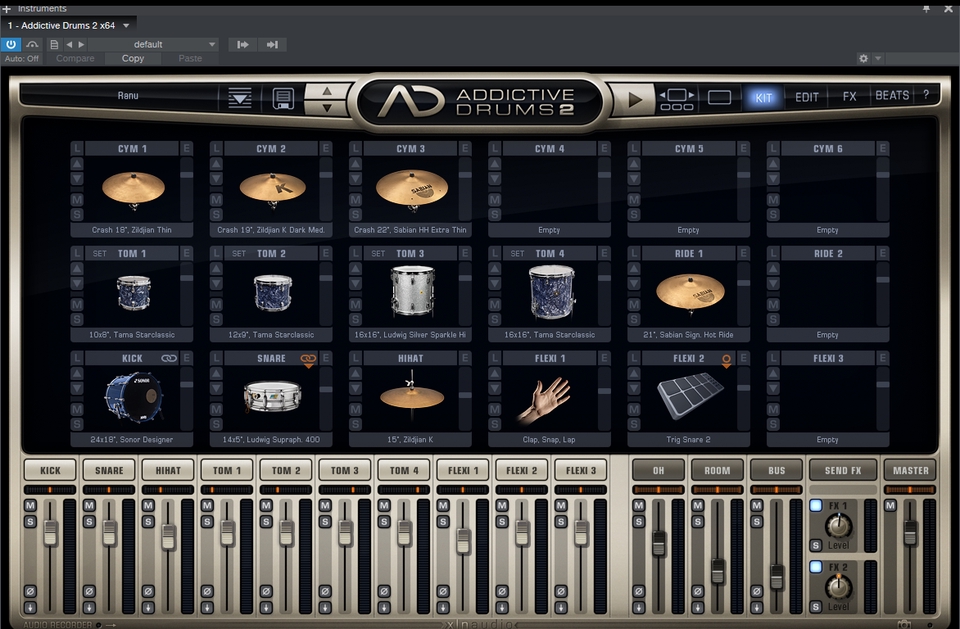Click next kit piece arrow on Cym 2
Screen dimensions: 960x629
pos(216,178)
